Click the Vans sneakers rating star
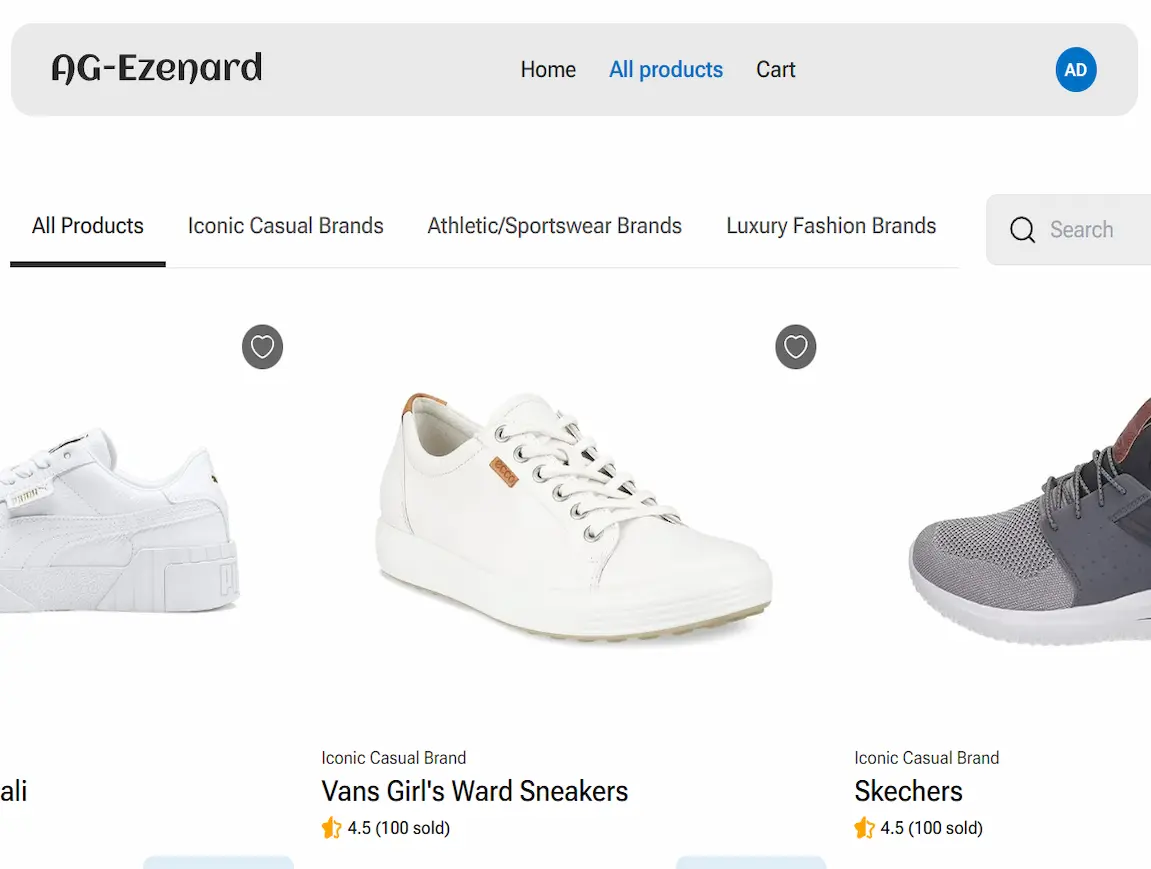Image resolution: width=1151 pixels, height=869 pixels. (331, 828)
